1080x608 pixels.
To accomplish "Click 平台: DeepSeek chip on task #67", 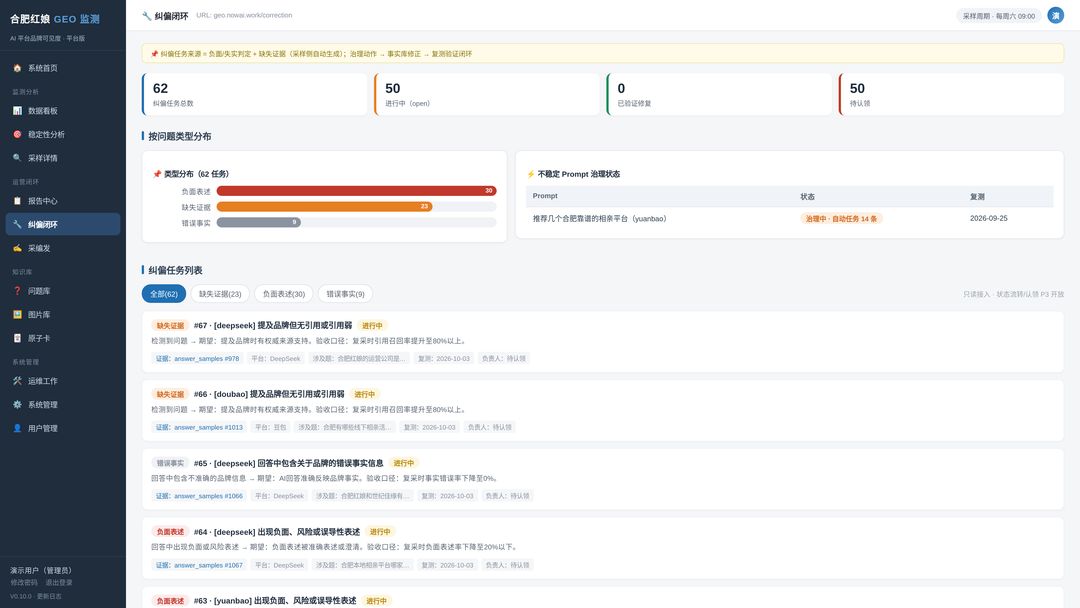I will (276, 359).
